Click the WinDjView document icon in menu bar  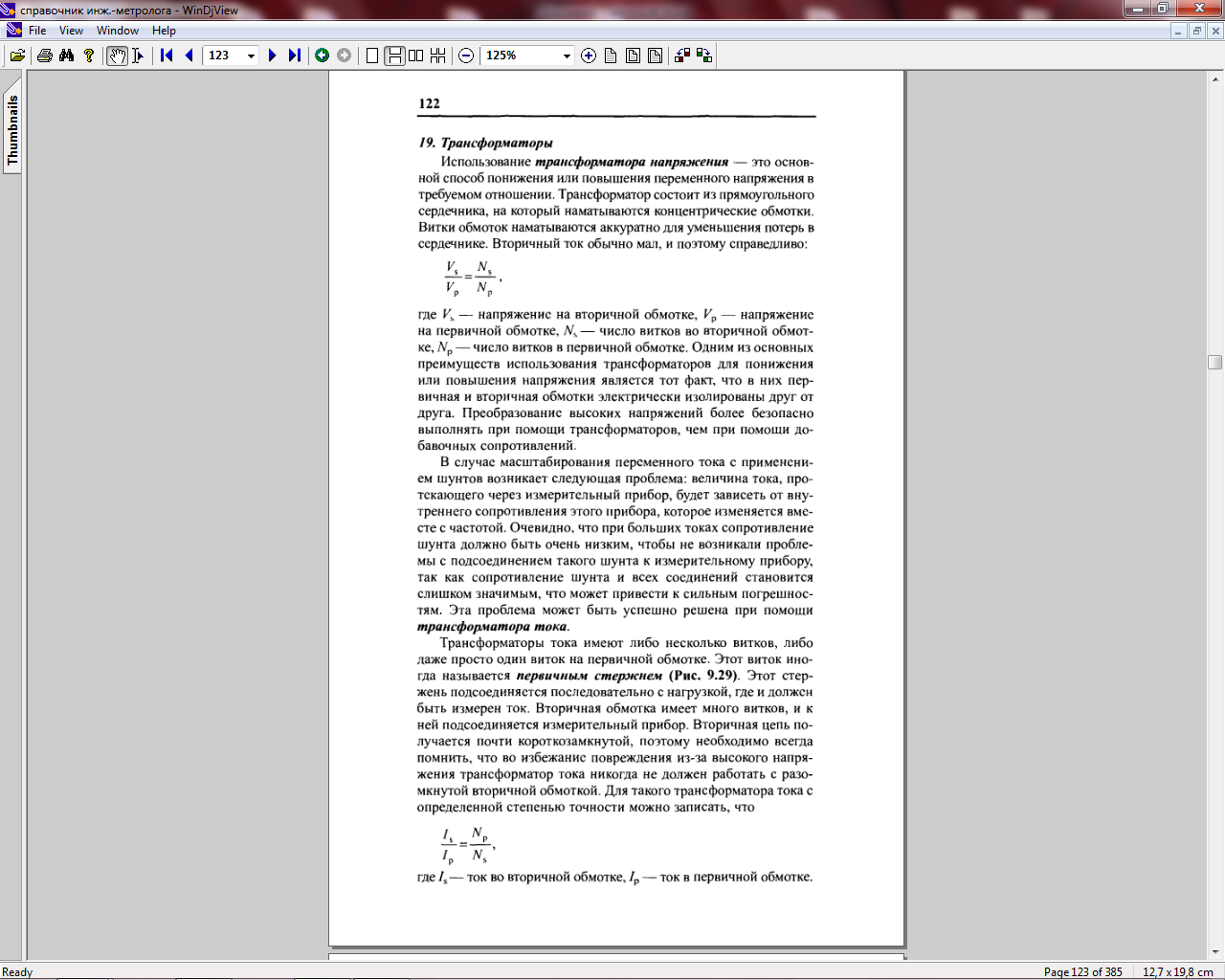click(x=13, y=31)
